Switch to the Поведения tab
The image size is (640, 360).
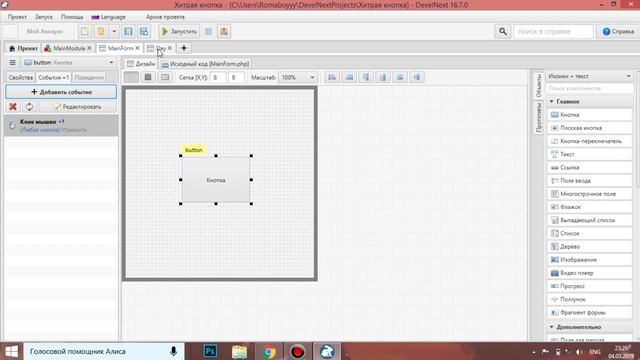click(x=89, y=77)
